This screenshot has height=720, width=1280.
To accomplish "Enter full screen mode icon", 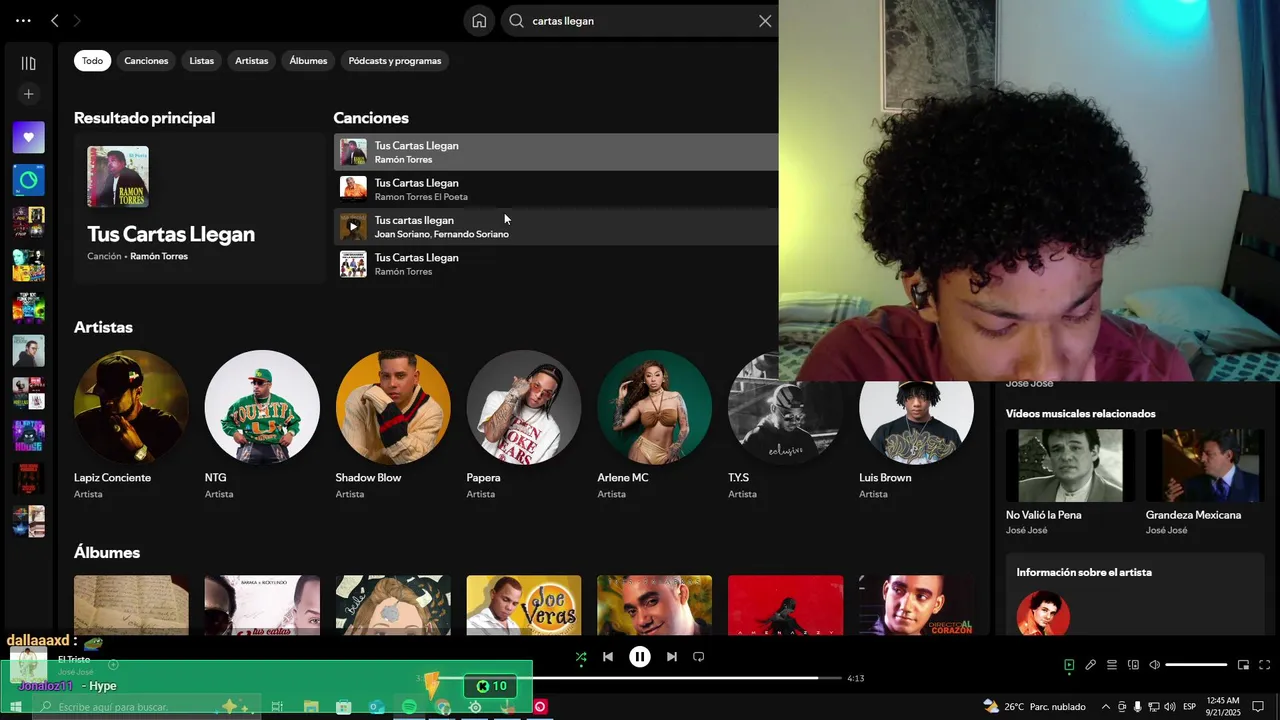I will 1264,665.
